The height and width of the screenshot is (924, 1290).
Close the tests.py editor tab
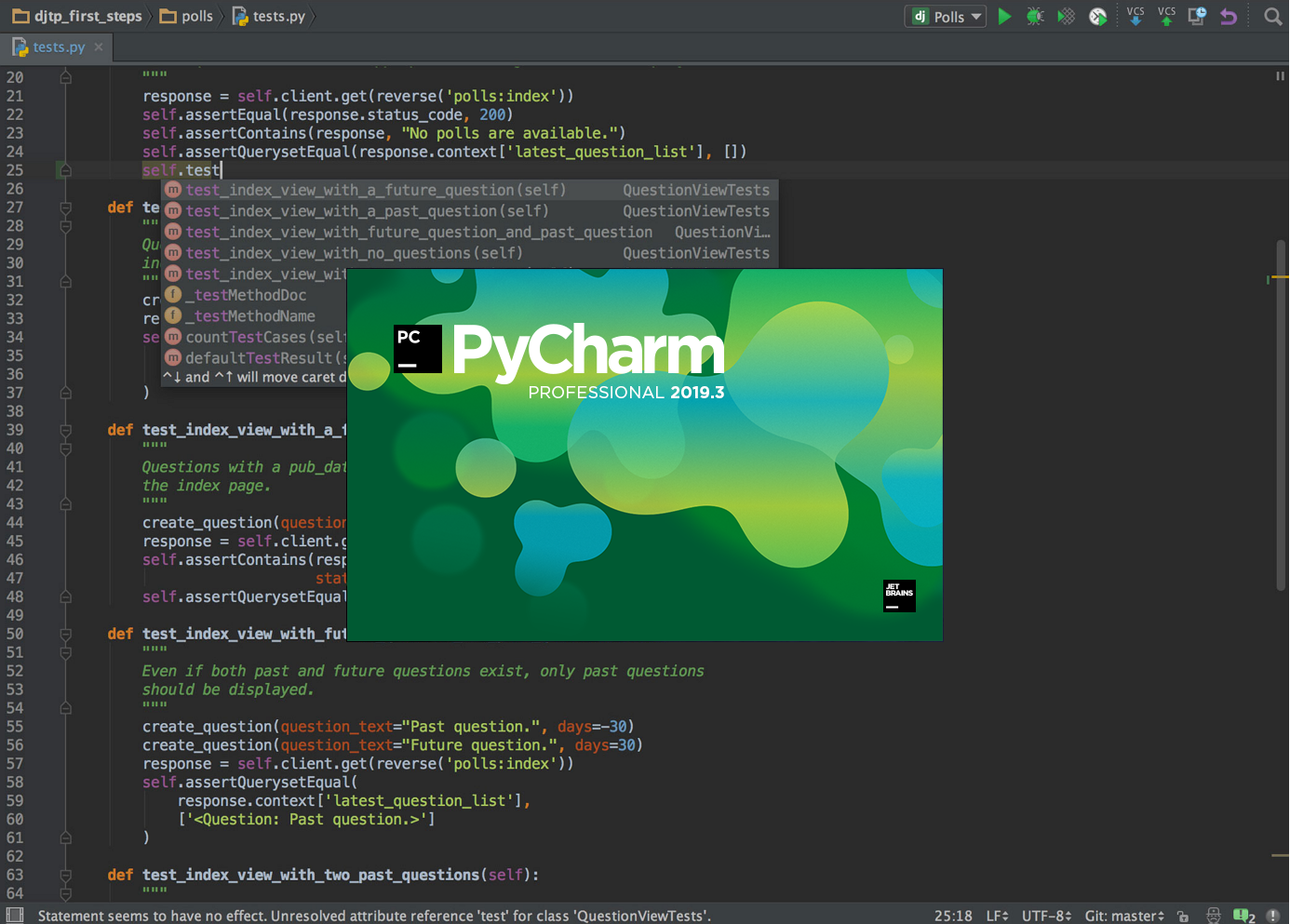(x=99, y=47)
